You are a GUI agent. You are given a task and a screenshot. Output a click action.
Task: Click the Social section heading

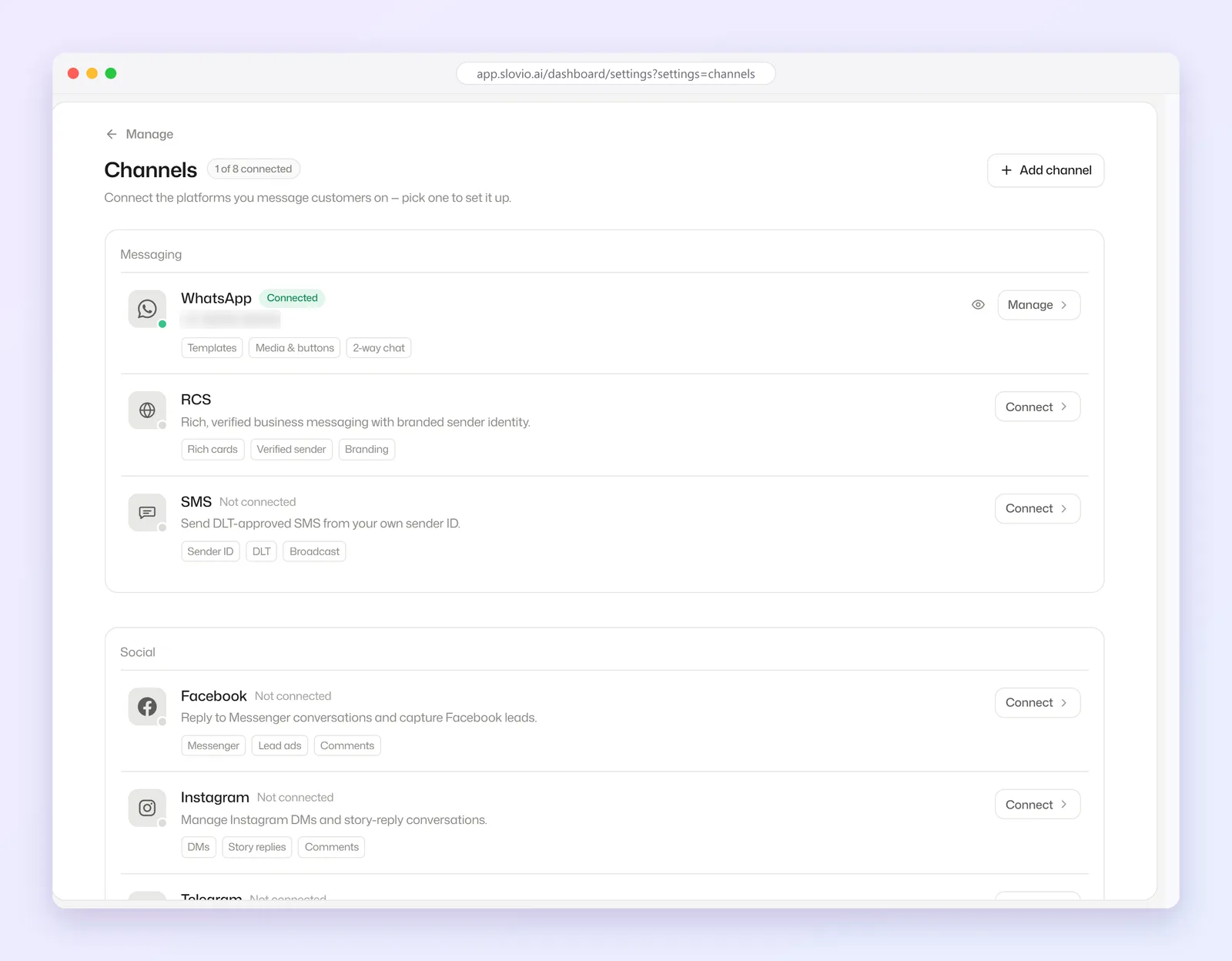pyautogui.click(x=138, y=652)
